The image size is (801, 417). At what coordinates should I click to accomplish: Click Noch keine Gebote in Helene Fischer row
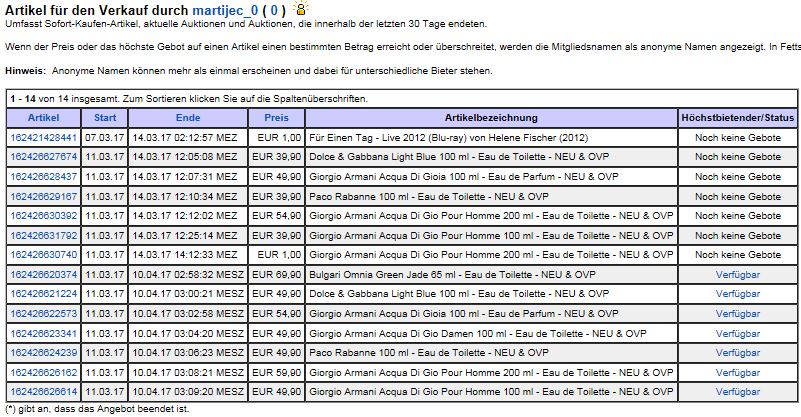[738, 137]
